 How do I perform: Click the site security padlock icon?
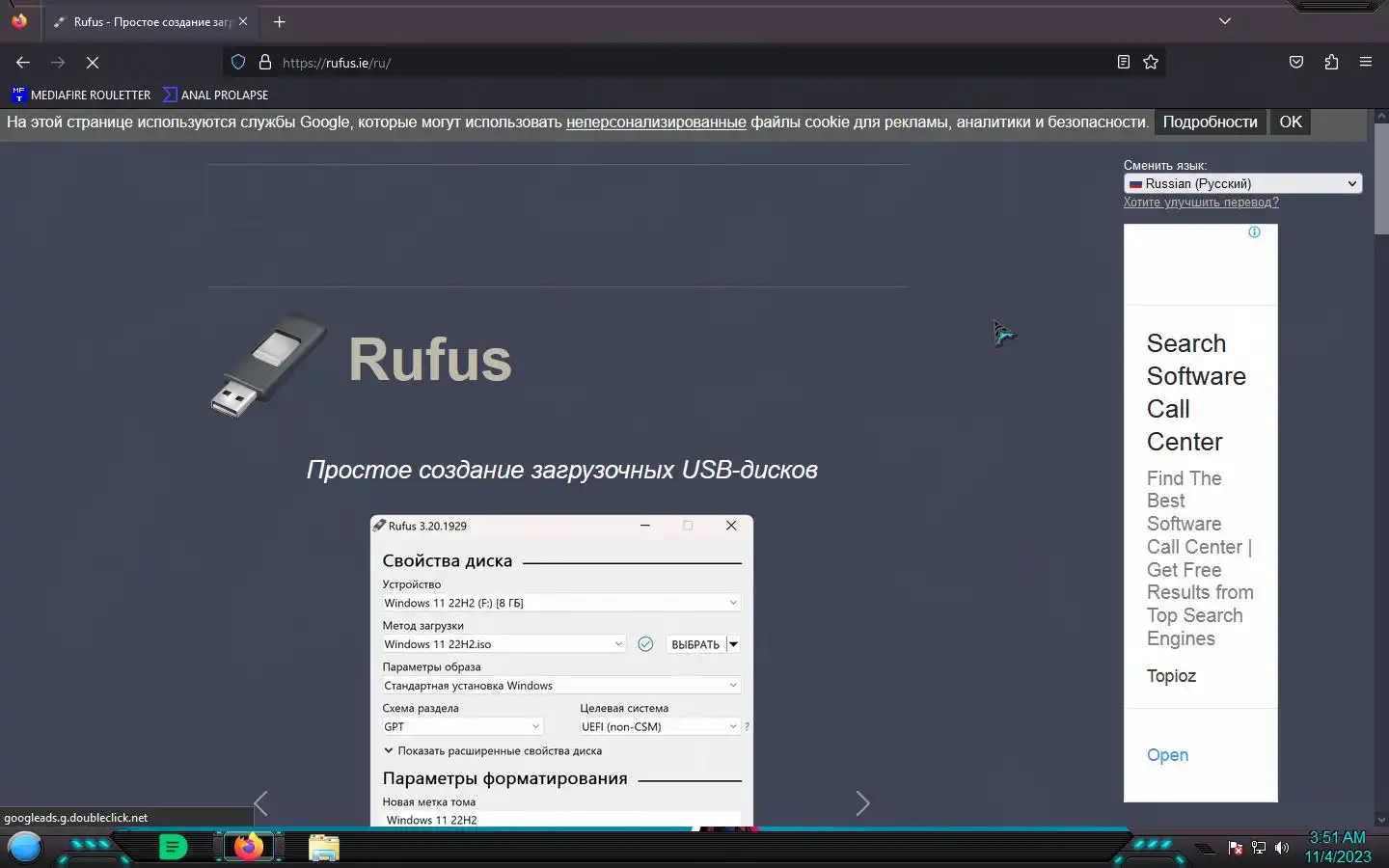(265, 62)
